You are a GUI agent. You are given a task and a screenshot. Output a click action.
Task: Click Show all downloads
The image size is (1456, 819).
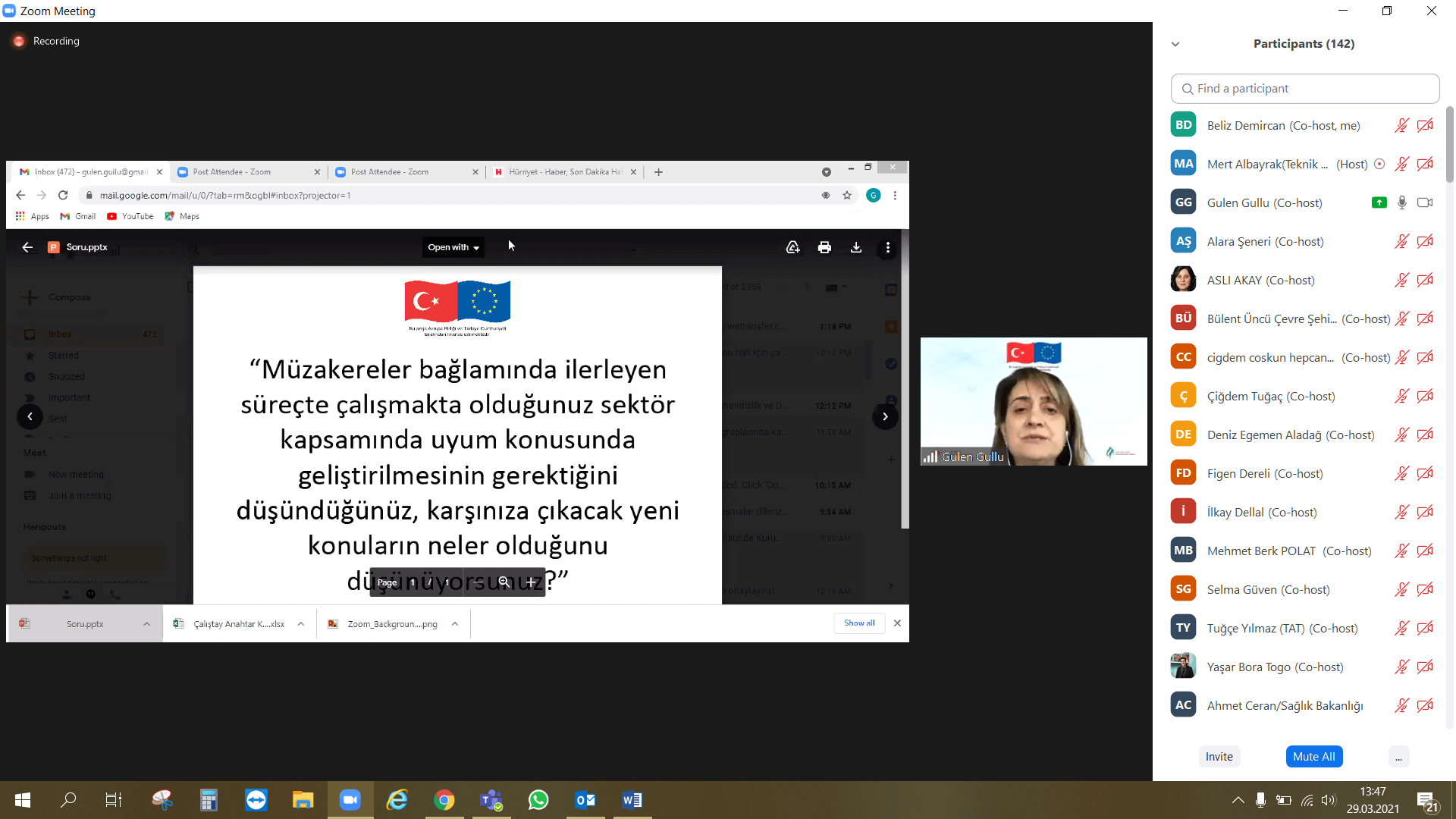(x=859, y=623)
